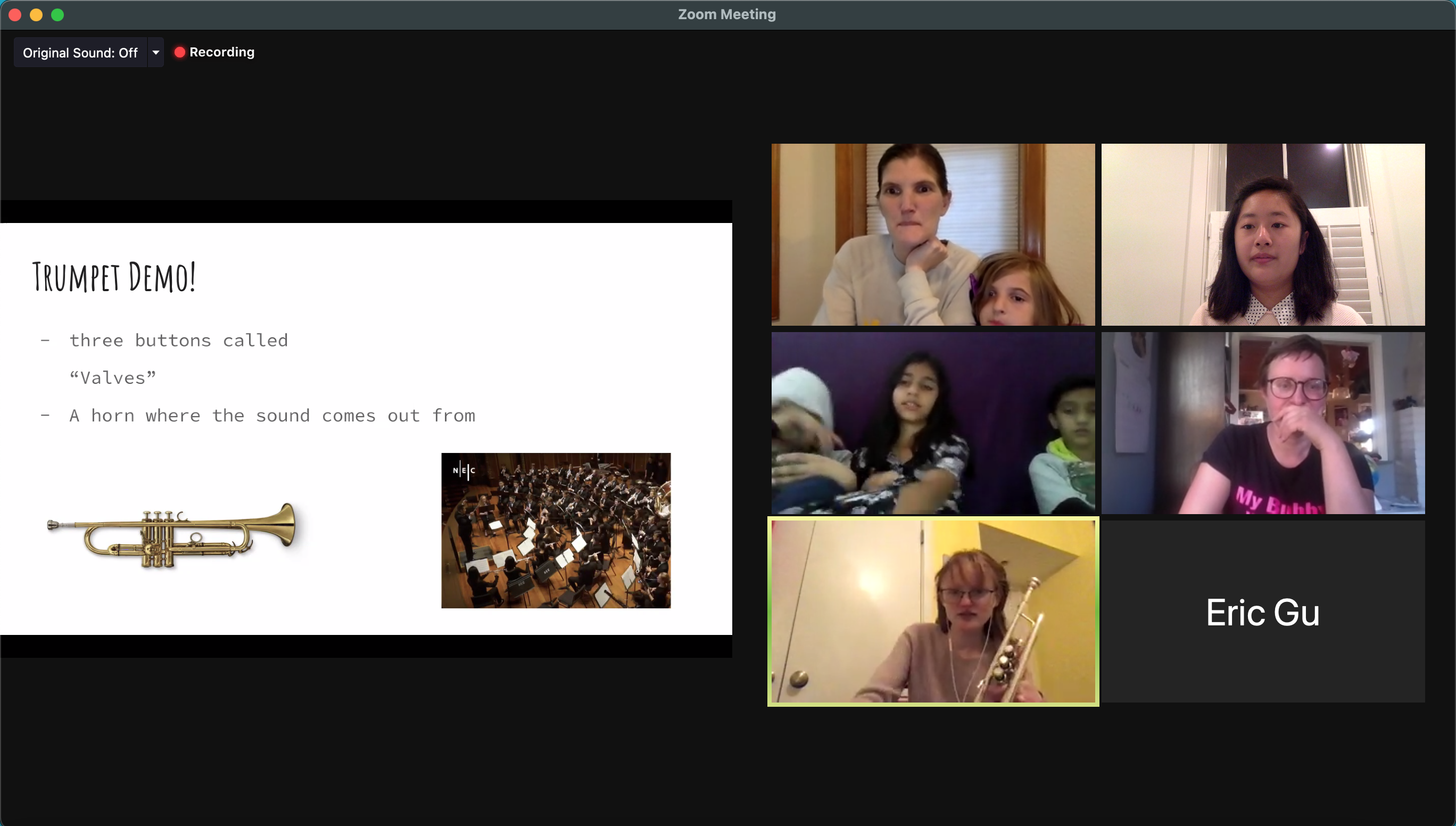
Task: Select video tile of mother and child
Action: click(x=933, y=234)
